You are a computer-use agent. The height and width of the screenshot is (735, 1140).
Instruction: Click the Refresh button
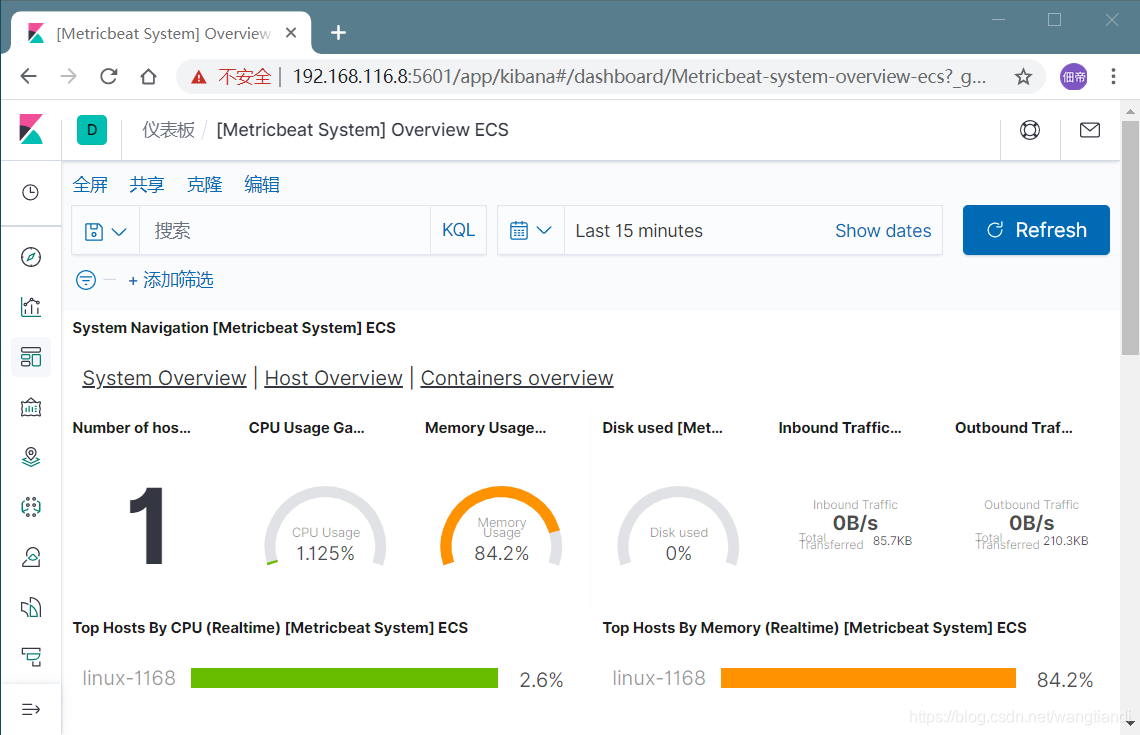(x=1036, y=230)
